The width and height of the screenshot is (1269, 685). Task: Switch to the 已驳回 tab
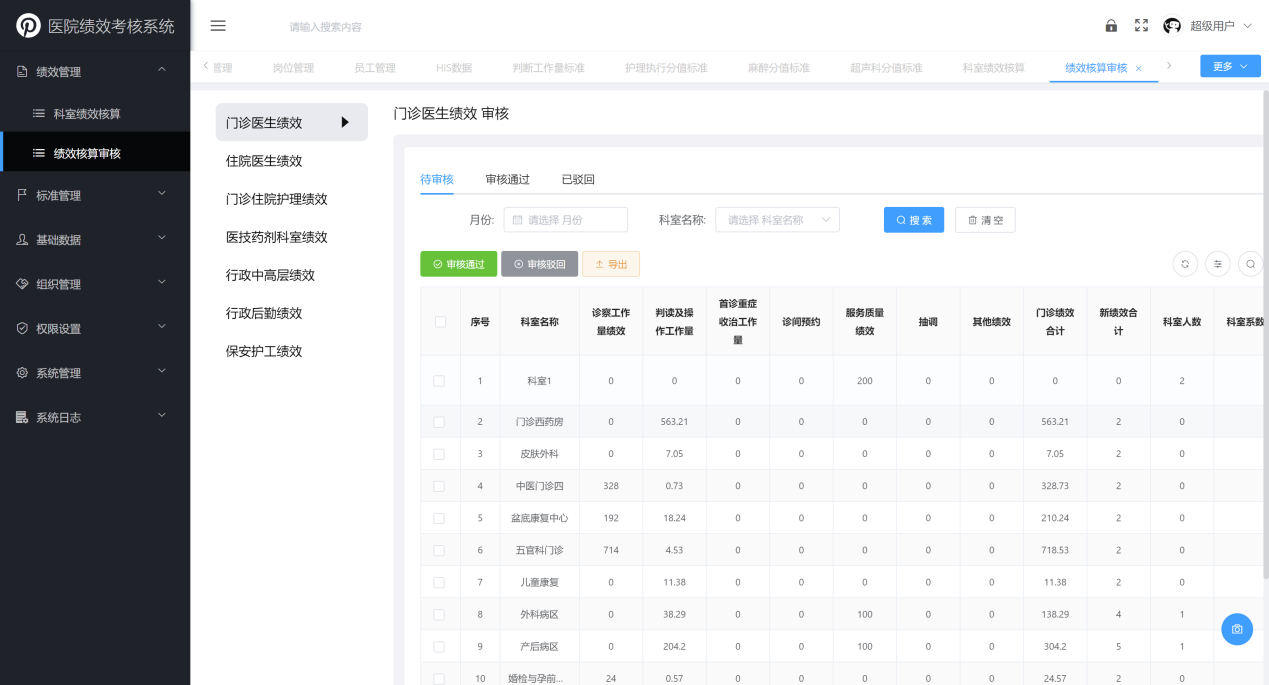[578, 180]
